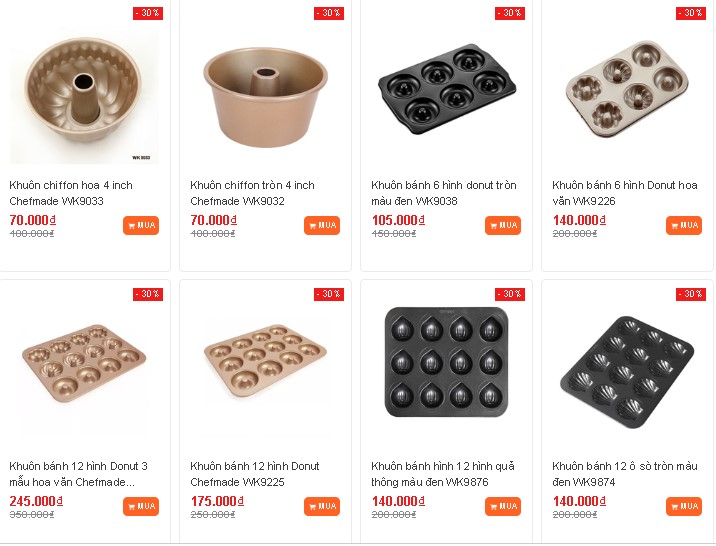This screenshot has width=716, height=546.
Task: View the chiffon hoa WK9033 mold image
Action: tap(83, 98)
